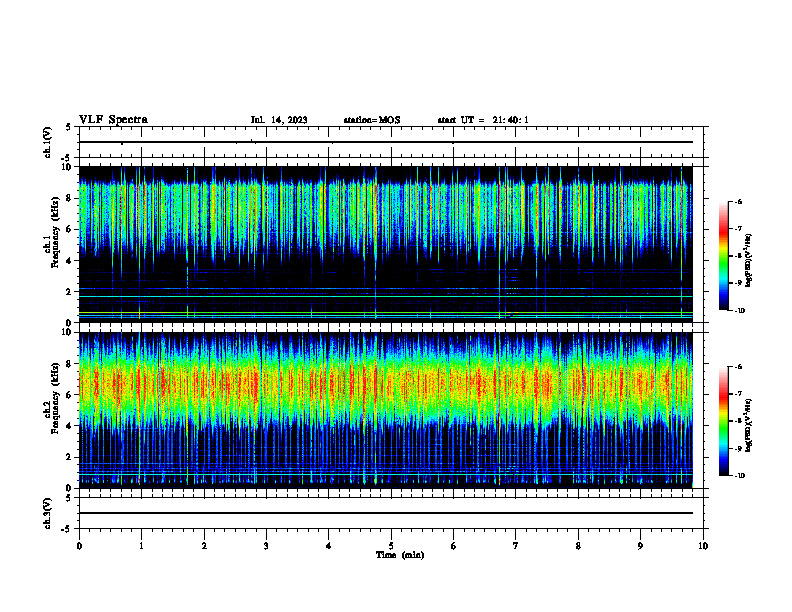Click the "-6" label on ch.2 colorbar
The height and width of the screenshot is (612, 792).
(738, 367)
